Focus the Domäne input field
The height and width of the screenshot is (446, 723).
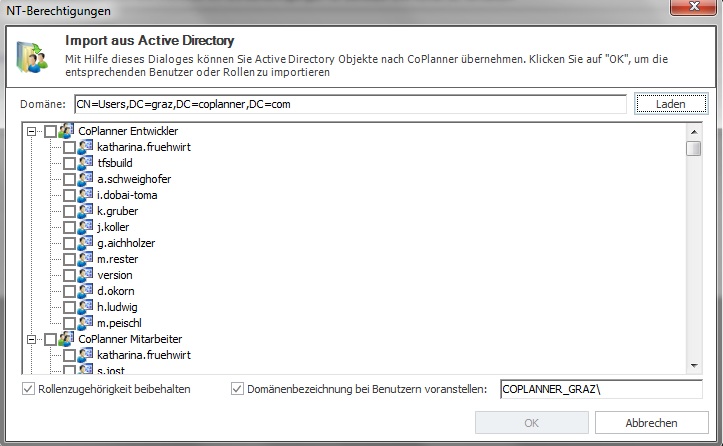point(350,104)
